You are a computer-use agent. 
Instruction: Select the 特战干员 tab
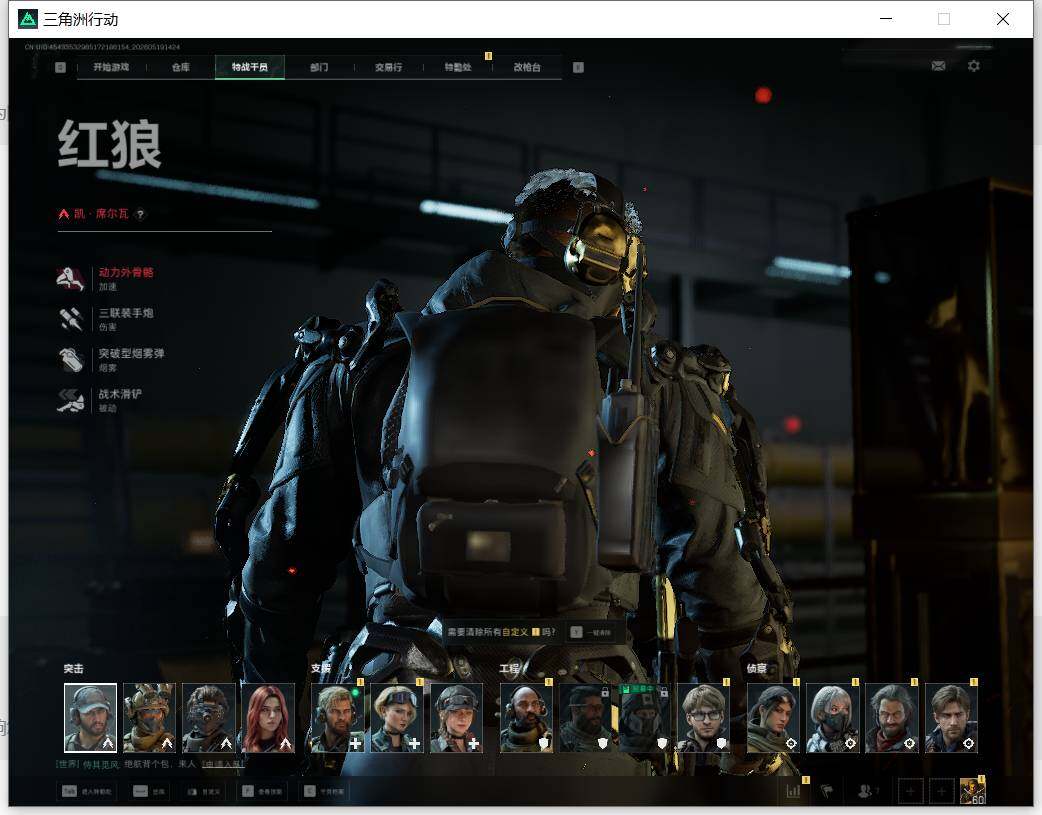pyautogui.click(x=250, y=67)
